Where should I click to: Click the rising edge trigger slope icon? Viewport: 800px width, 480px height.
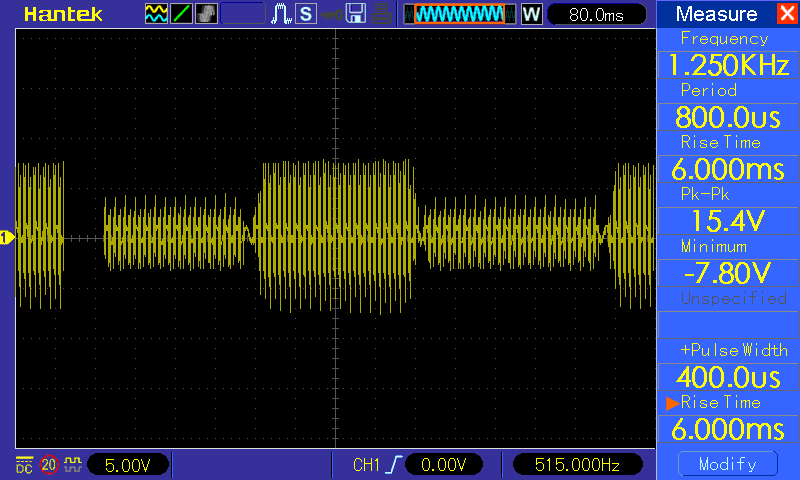point(395,465)
